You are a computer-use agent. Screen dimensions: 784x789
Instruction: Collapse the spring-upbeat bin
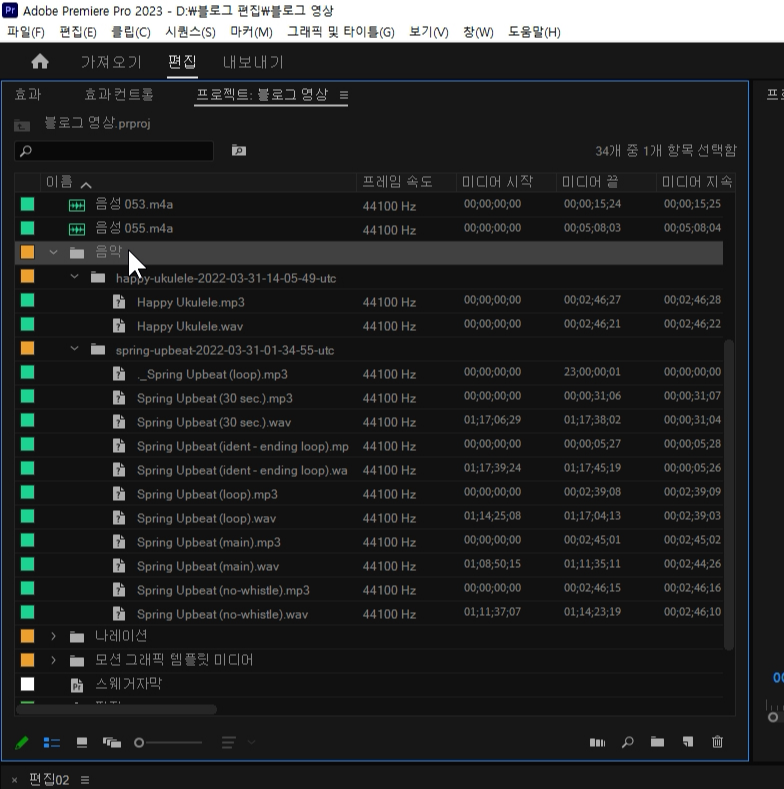[x=74, y=348]
